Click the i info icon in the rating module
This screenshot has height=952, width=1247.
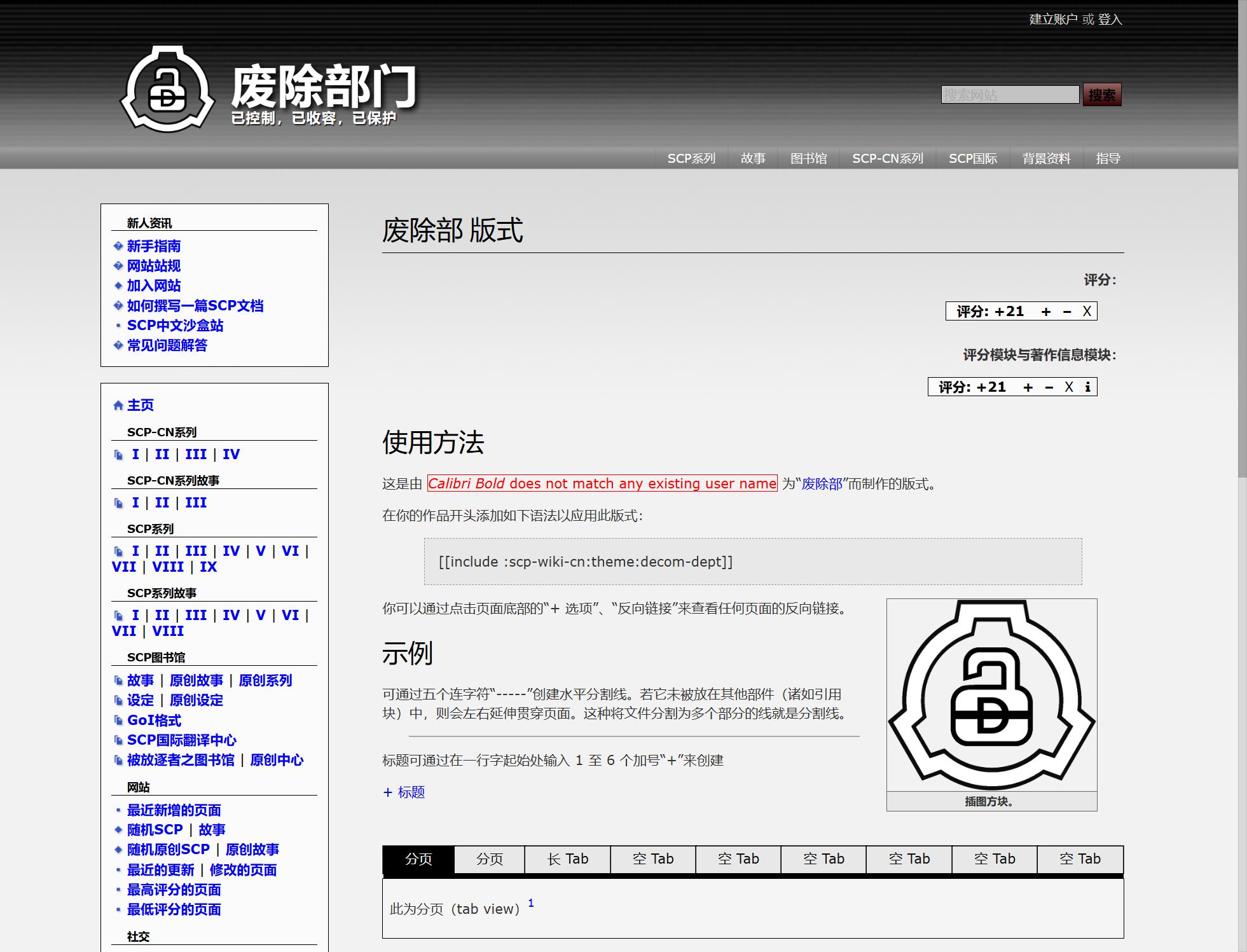point(1089,387)
